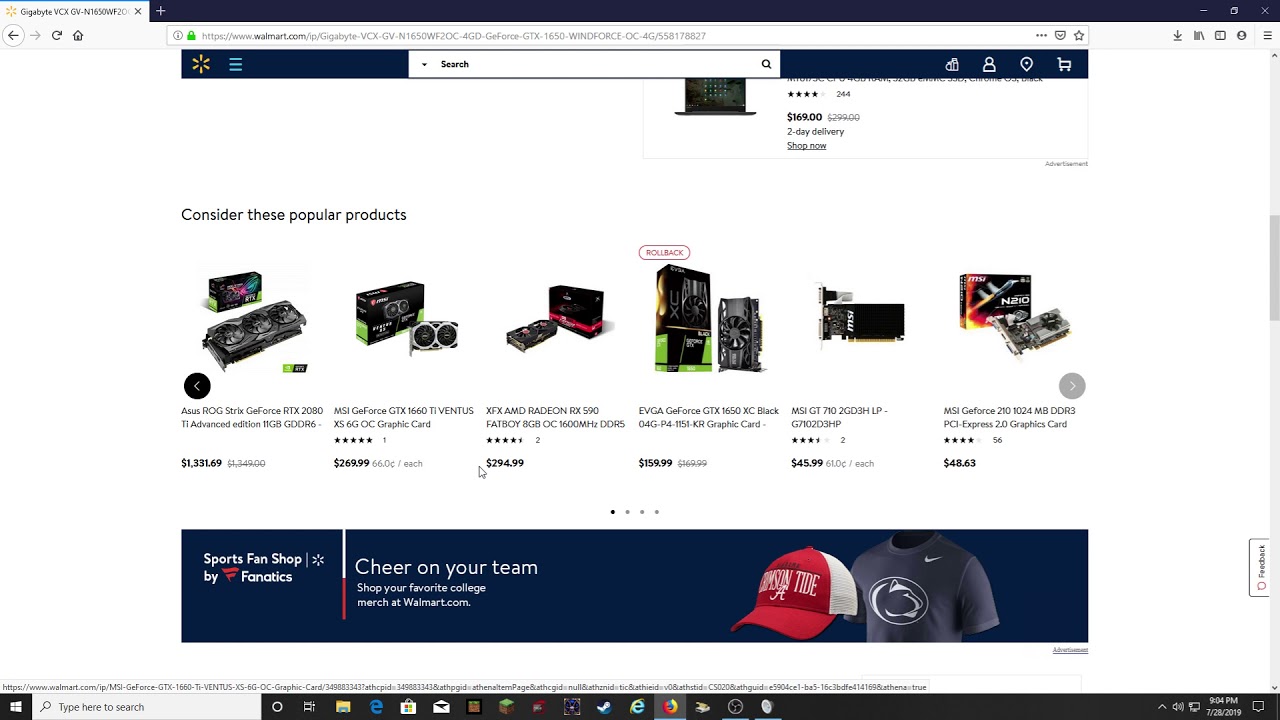1280x720 pixels.
Task: Open the shopping cart icon
Action: [1064, 65]
